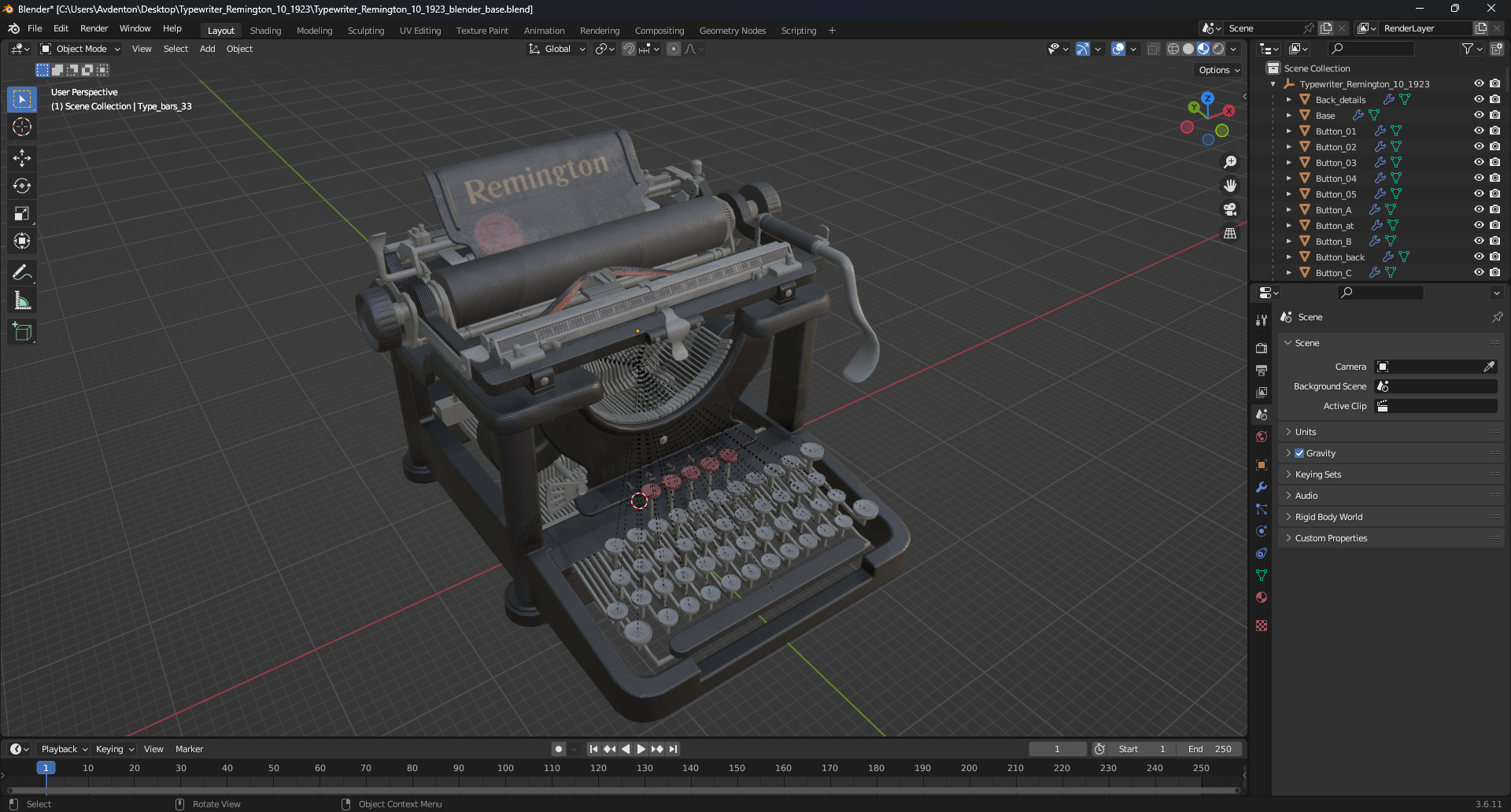The height and width of the screenshot is (812, 1511).
Task: Open the Render menu
Action: (94, 28)
